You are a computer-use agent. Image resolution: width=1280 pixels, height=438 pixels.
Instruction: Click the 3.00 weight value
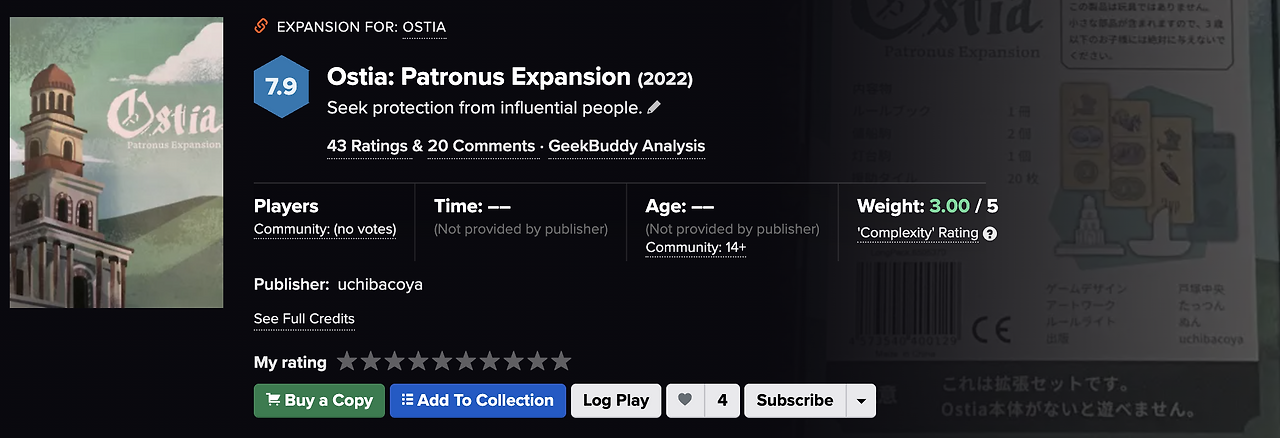[x=949, y=206]
